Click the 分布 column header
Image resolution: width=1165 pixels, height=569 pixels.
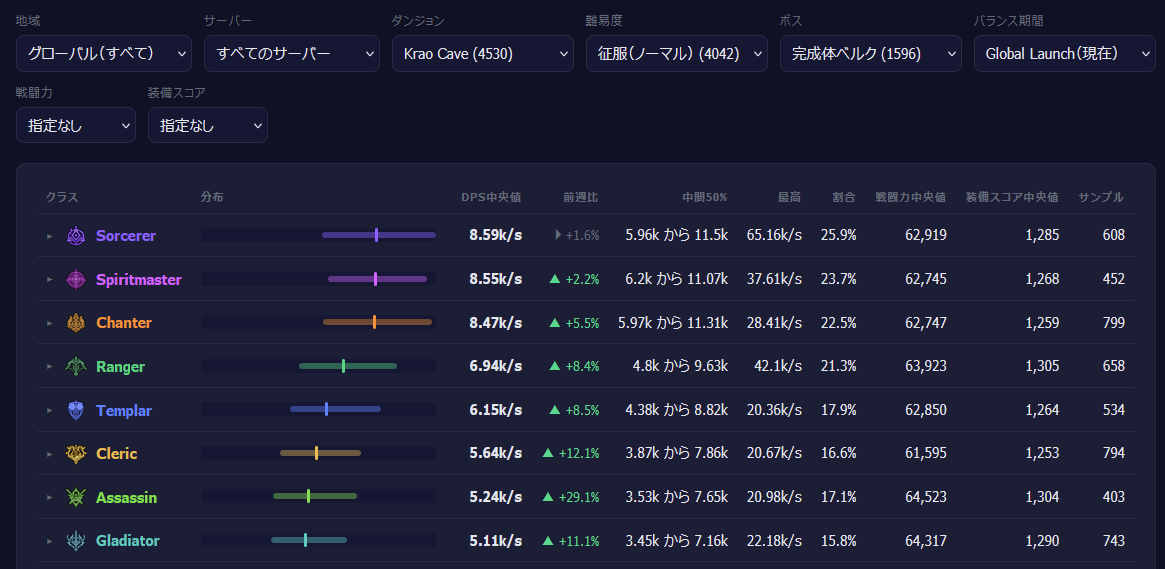pyautogui.click(x=212, y=197)
